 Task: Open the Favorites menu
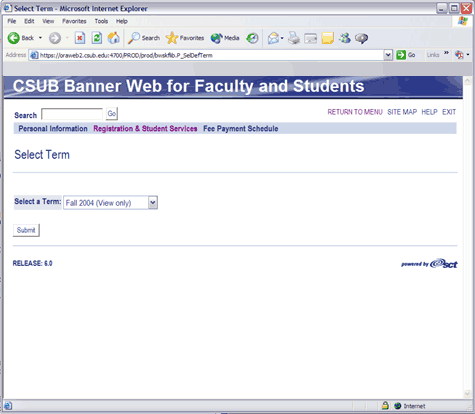click(x=74, y=21)
